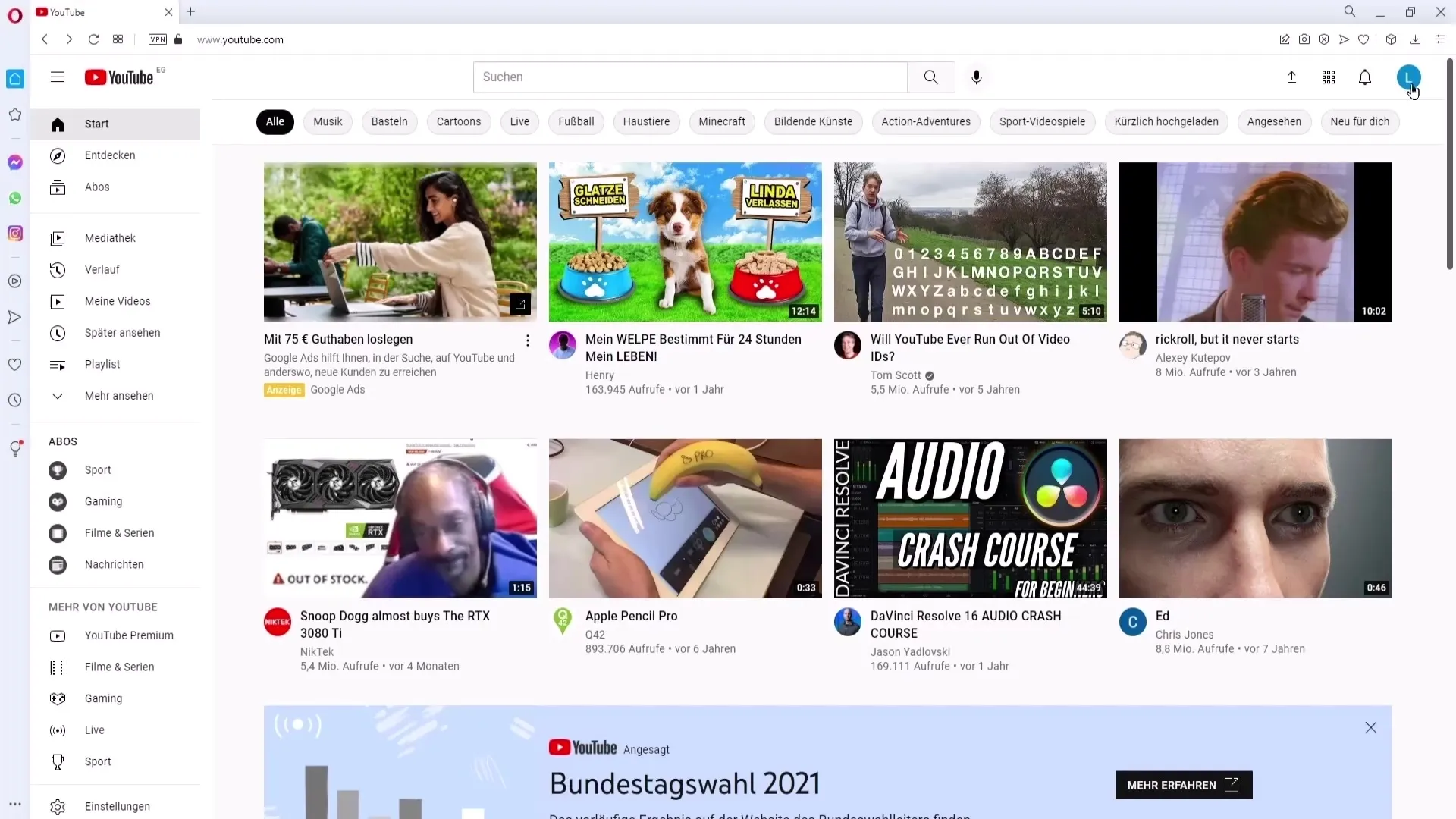1456x819 pixels.
Task: Open Opera downloads icon
Action: tap(1415, 39)
